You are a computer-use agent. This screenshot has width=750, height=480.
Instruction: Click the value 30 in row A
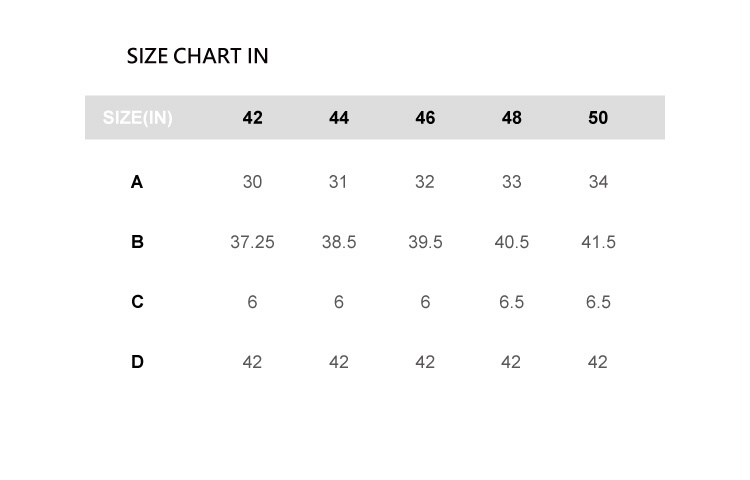point(252,182)
